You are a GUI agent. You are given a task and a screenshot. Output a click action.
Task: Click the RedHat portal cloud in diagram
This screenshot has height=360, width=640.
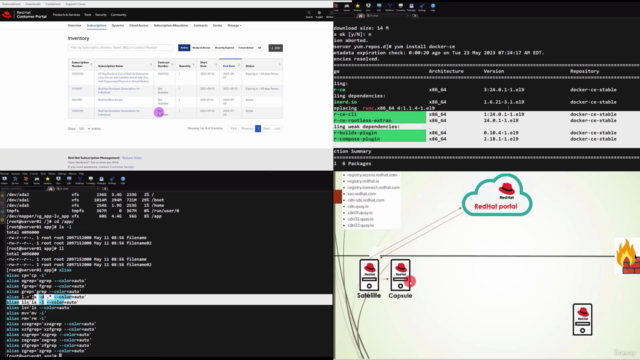(x=497, y=195)
